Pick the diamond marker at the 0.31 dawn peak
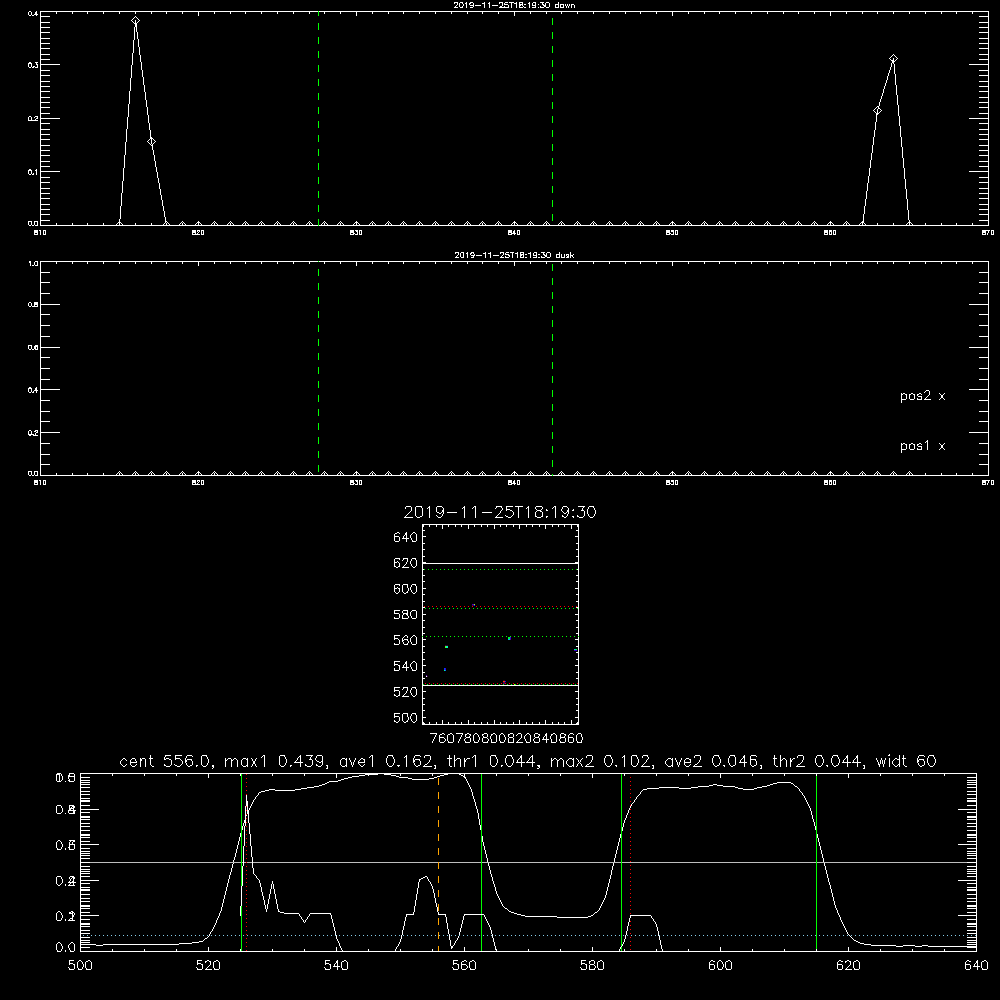Image resolution: width=1000 pixels, height=1000 pixels. (x=893, y=59)
